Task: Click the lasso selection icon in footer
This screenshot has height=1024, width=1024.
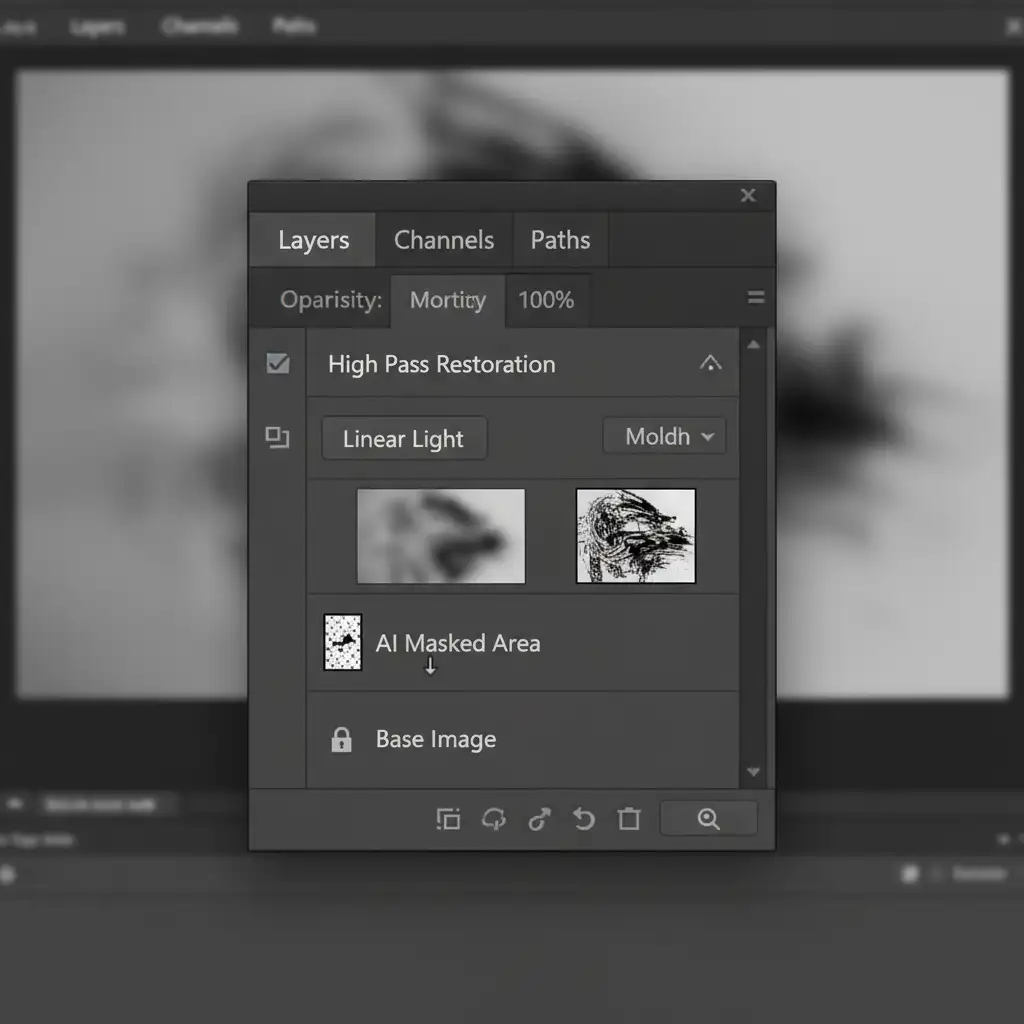Action: coord(494,820)
